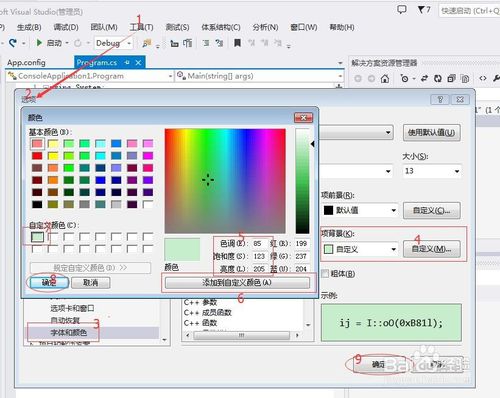
Task: Open the 测试(S) Test menu
Action: (177, 27)
